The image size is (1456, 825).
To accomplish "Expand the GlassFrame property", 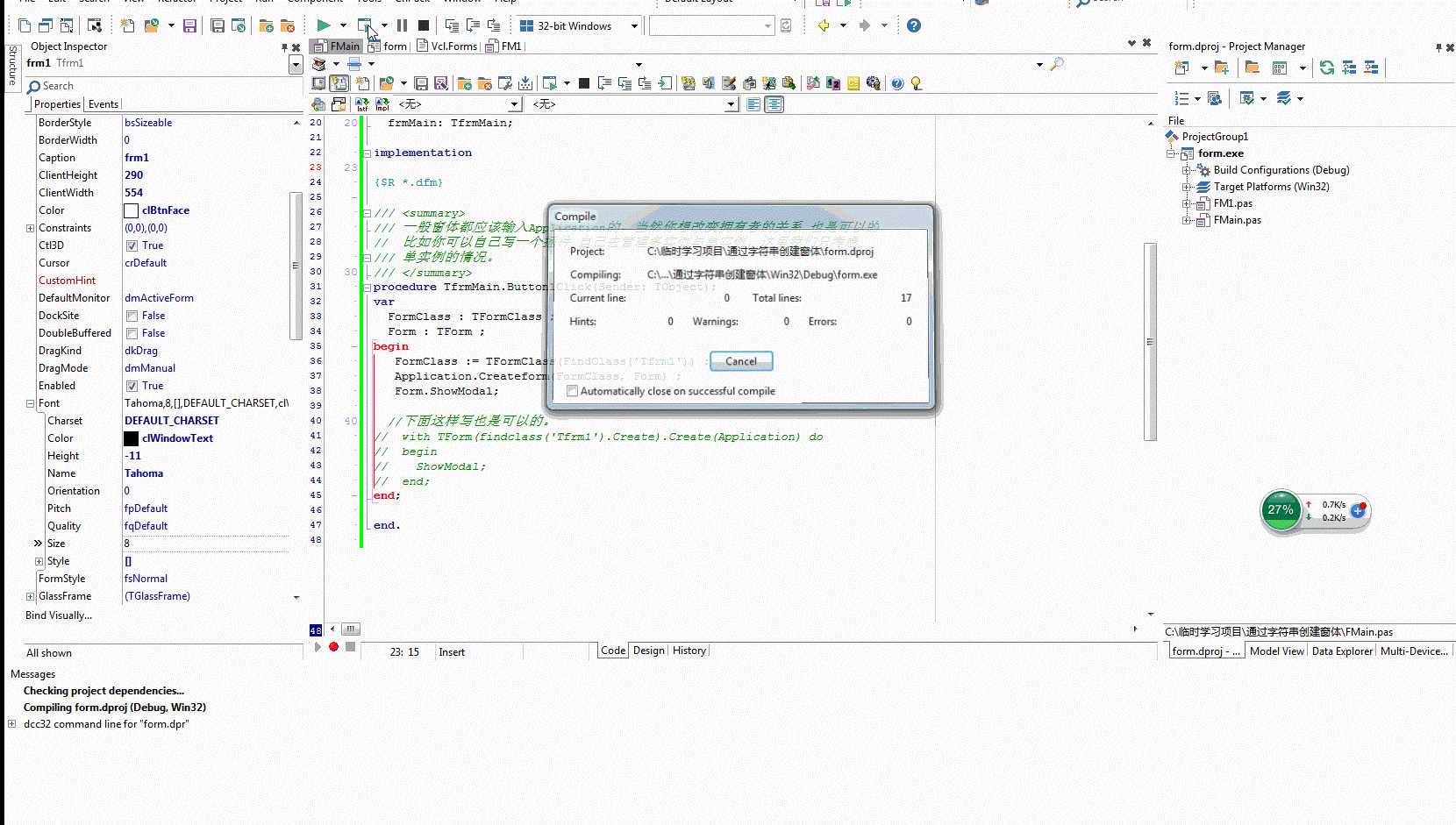I will [30, 596].
